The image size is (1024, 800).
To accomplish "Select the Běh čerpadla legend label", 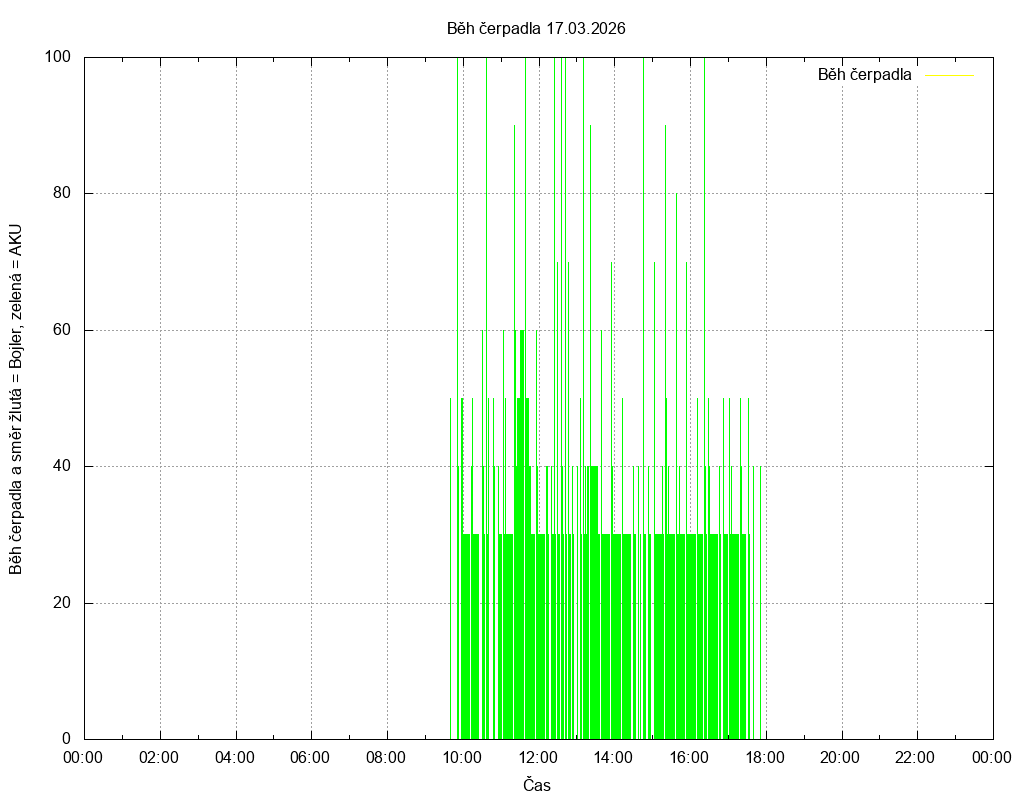I will 864,75.
